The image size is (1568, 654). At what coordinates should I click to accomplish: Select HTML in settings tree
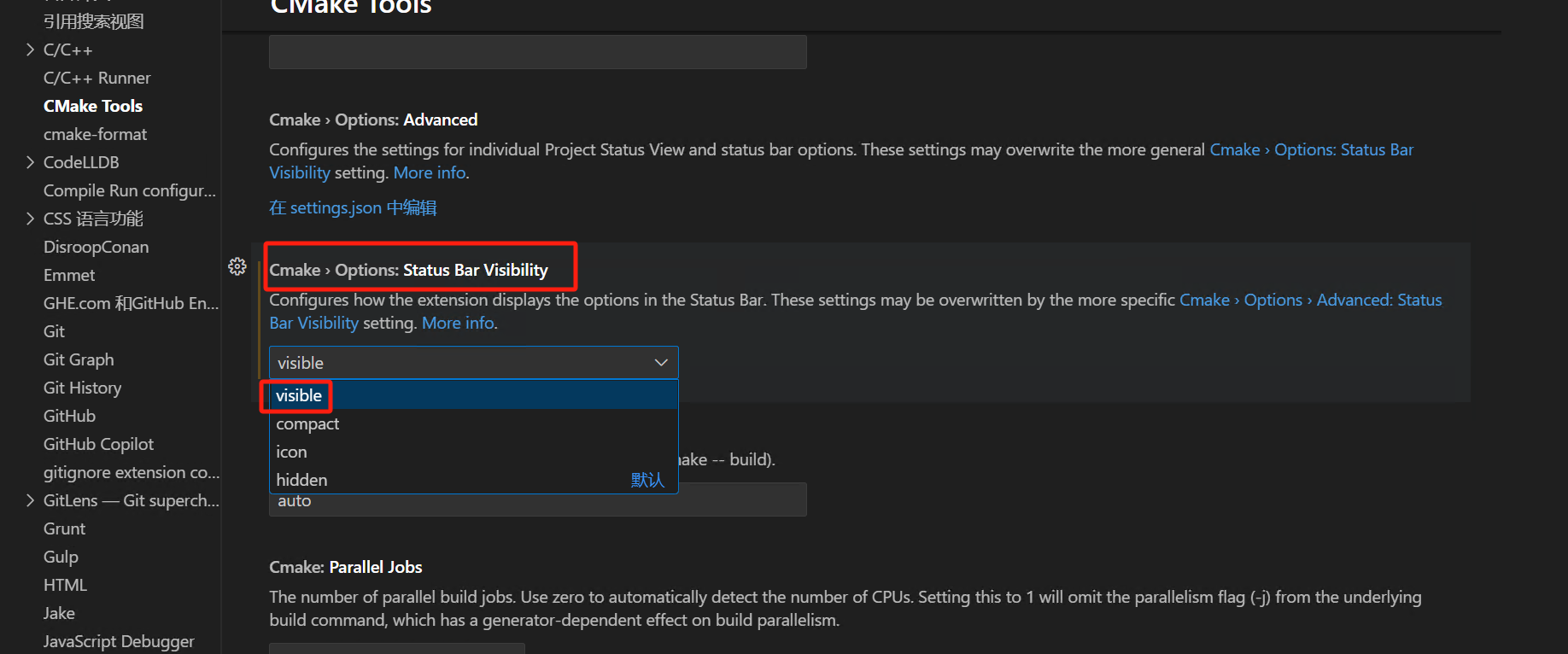coord(66,585)
